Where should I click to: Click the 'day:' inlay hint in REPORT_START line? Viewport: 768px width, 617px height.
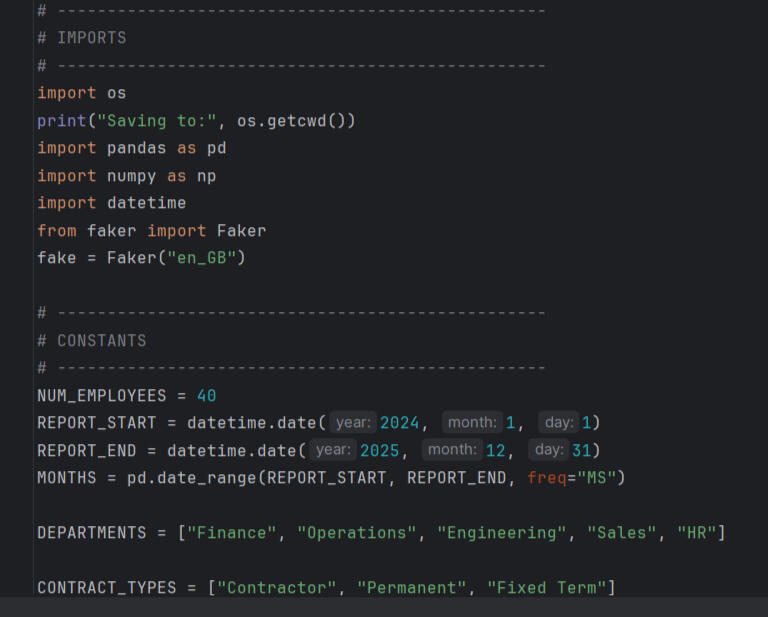[559, 423]
